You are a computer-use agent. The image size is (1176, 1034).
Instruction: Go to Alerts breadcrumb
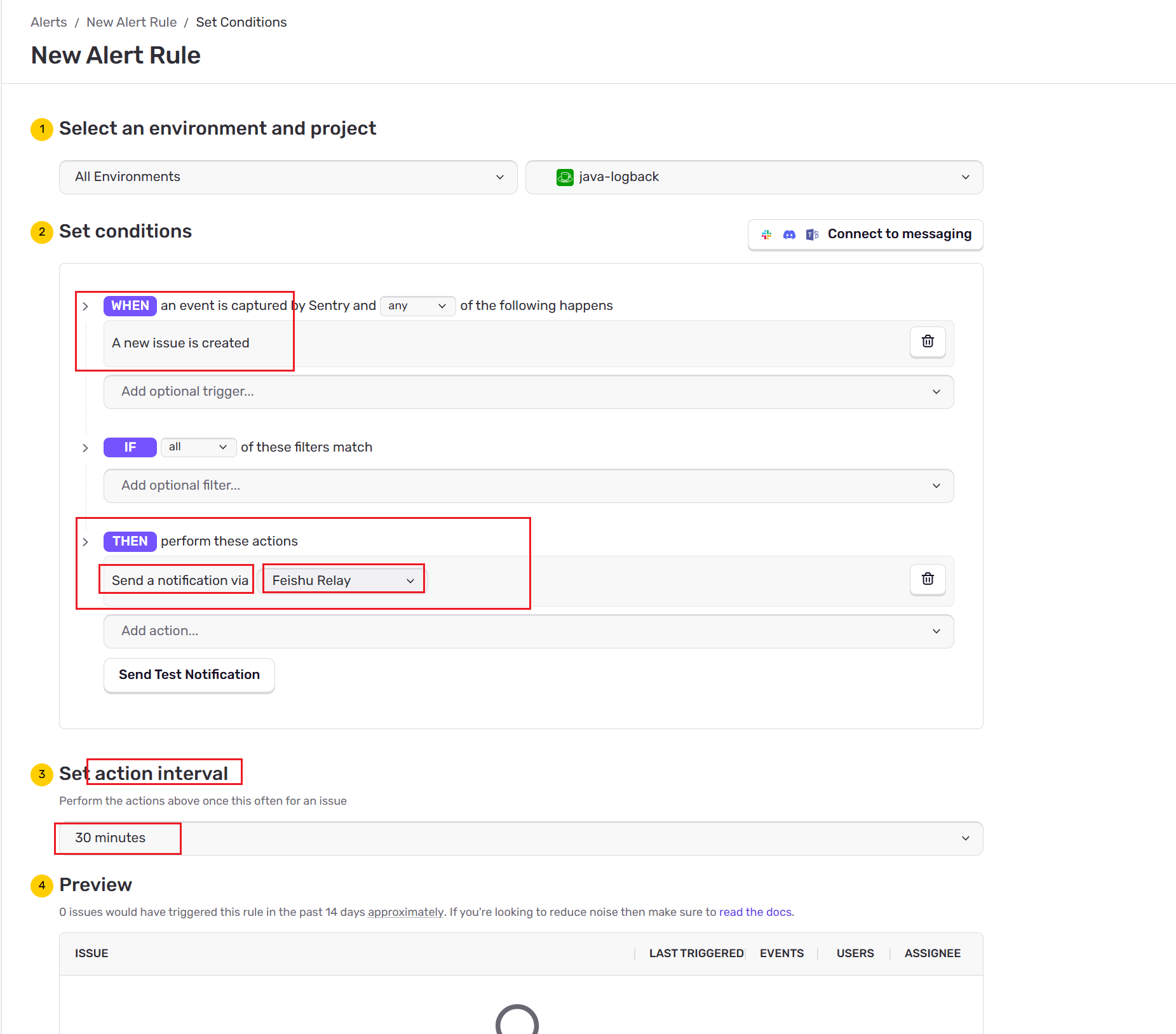point(49,22)
